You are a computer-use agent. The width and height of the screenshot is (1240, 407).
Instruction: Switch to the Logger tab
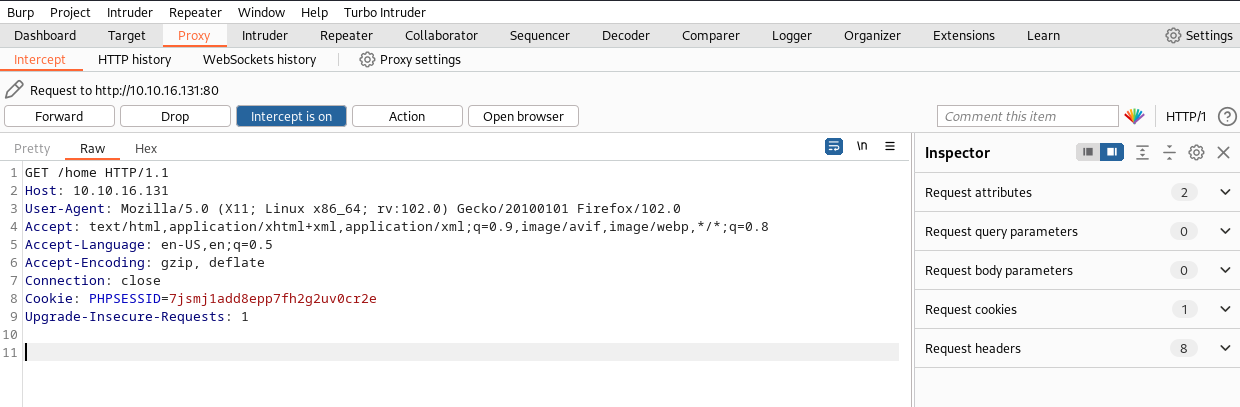click(792, 35)
